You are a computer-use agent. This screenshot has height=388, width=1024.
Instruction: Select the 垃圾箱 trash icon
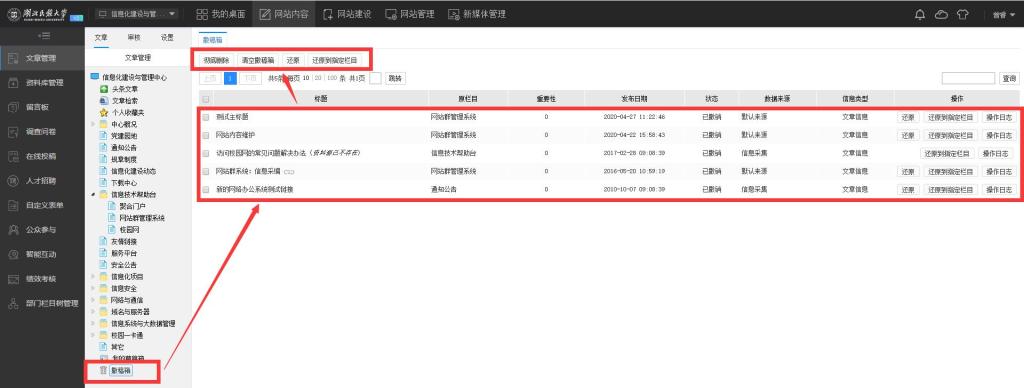103,371
